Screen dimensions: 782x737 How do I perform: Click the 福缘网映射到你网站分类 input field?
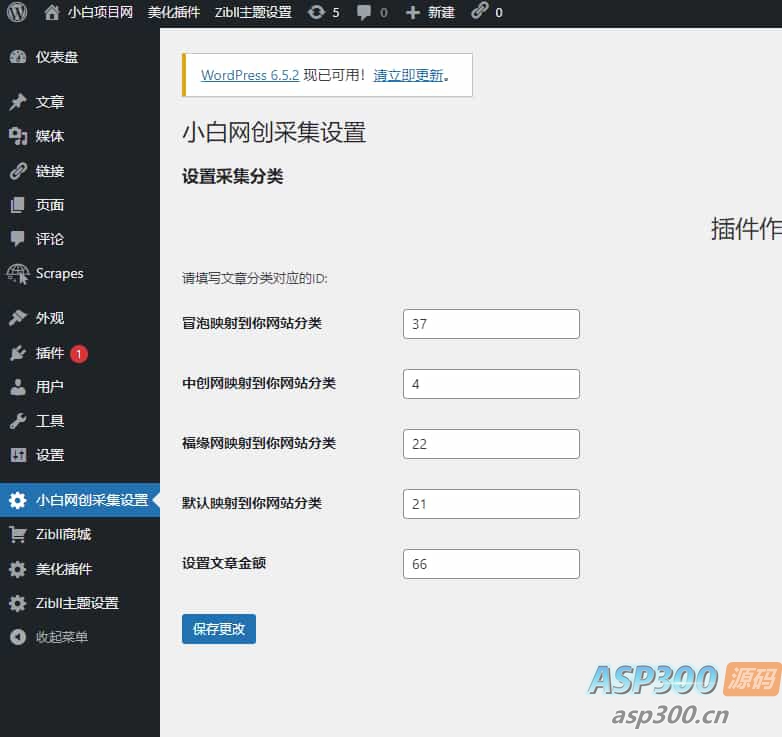coord(491,444)
